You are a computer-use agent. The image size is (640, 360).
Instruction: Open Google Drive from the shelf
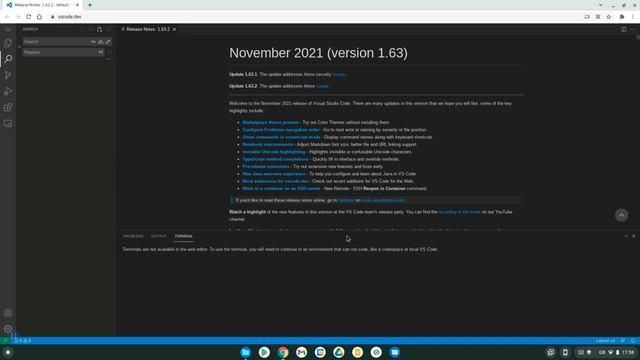[339, 352]
